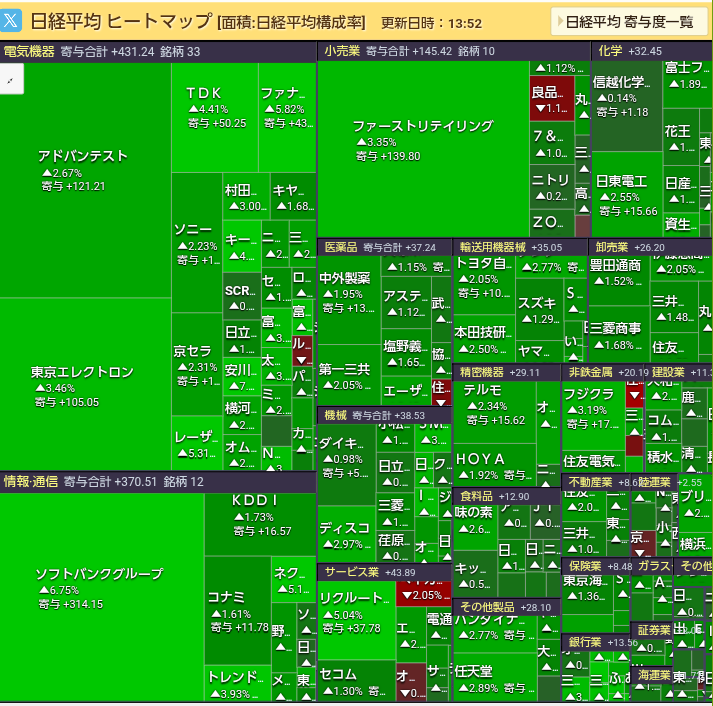Select the 医薬品 sector header
Image resolution: width=713 pixels, height=706 pixels.
pyautogui.click(x=384, y=247)
